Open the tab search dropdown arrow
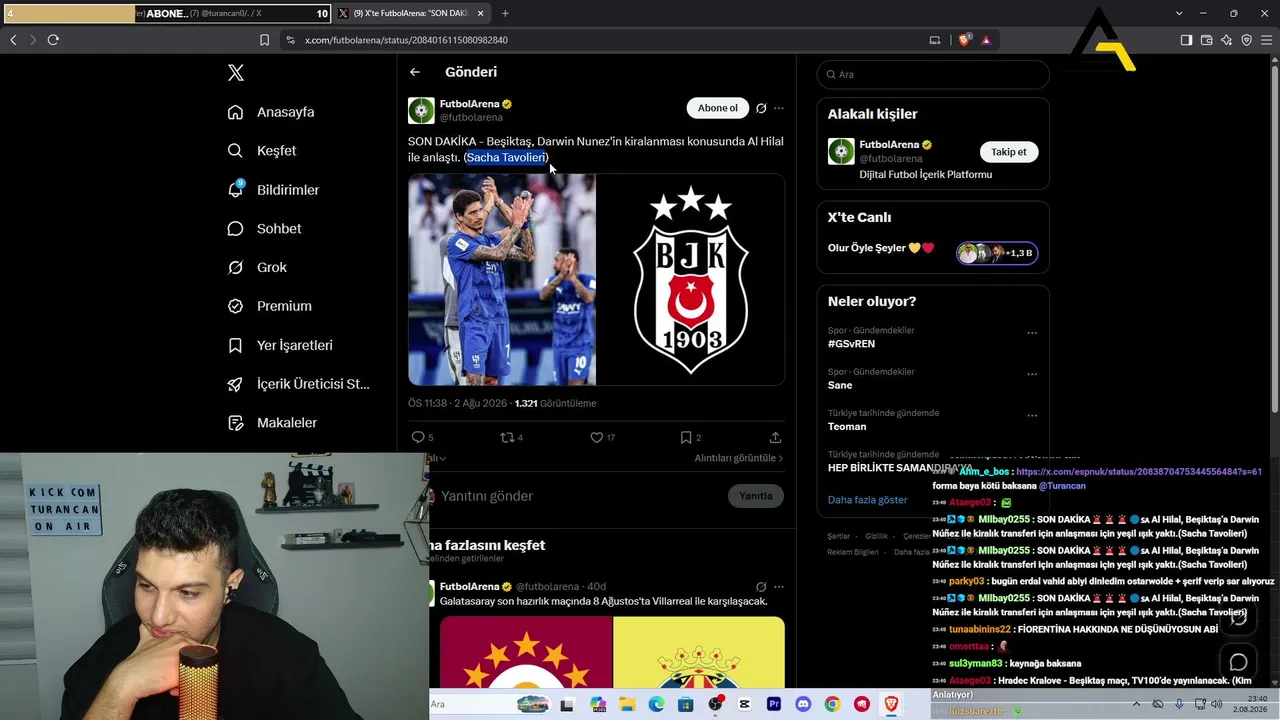 click(x=1179, y=14)
